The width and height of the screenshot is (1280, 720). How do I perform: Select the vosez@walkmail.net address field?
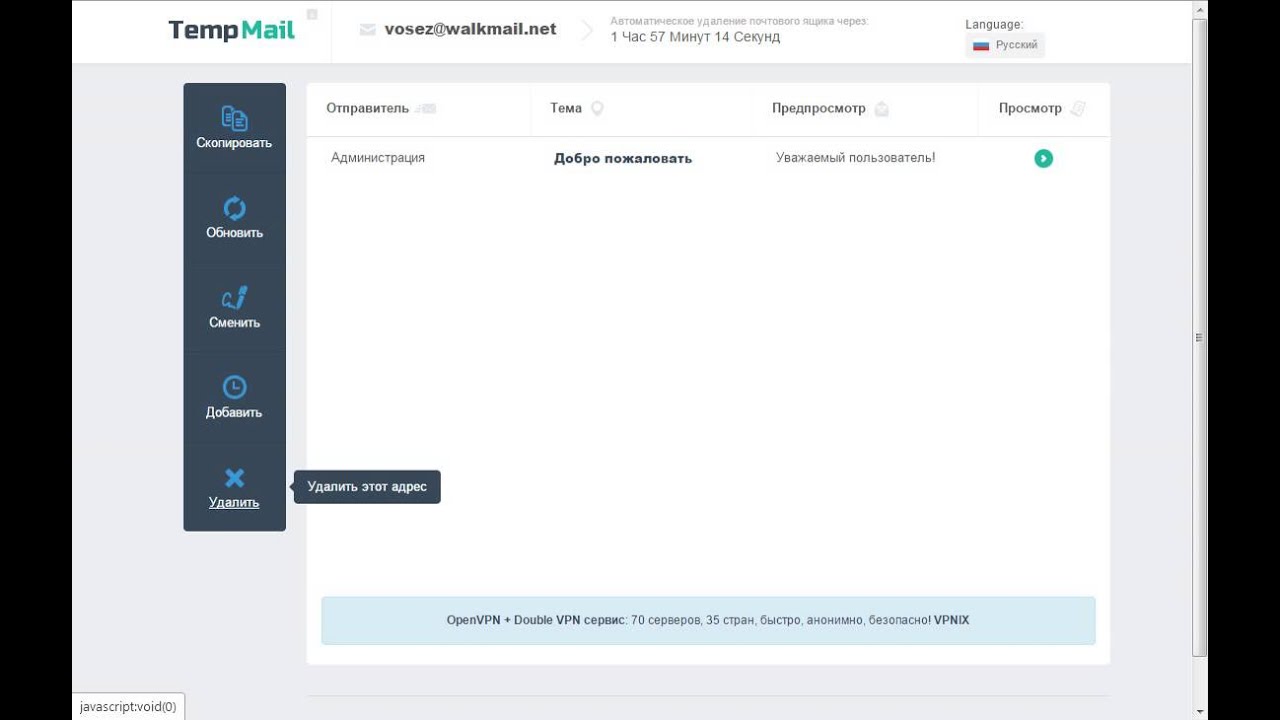[x=470, y=29]
